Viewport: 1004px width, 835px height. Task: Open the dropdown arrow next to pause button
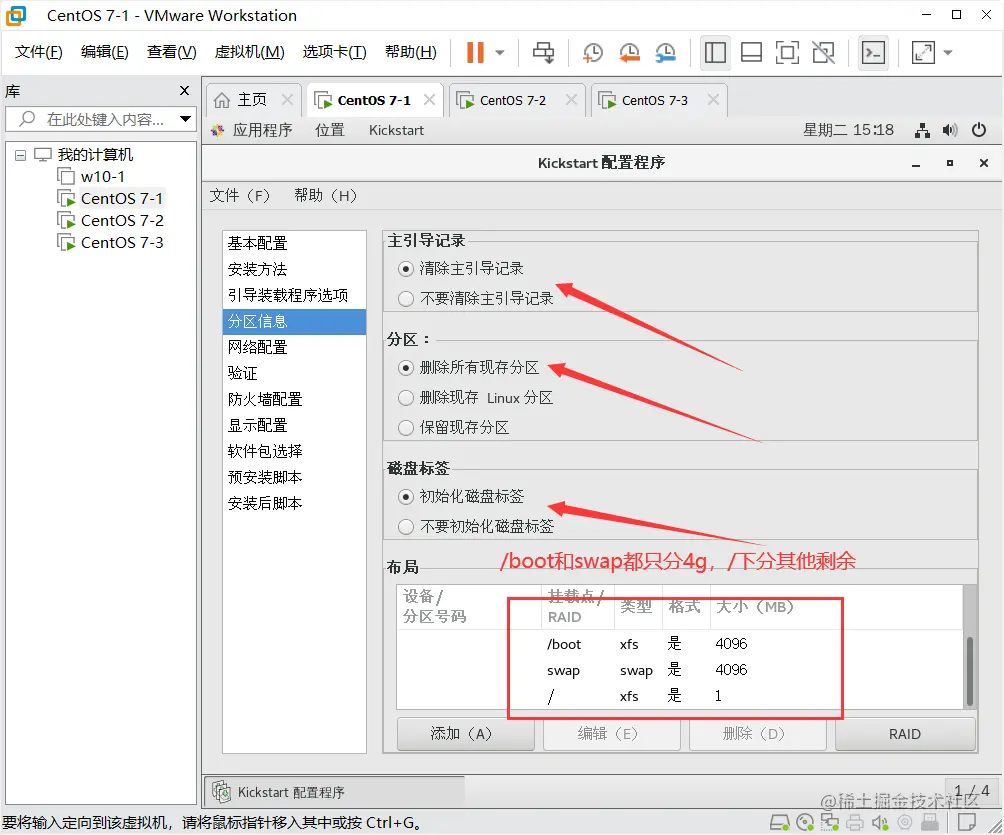click(x=500, y=53)
